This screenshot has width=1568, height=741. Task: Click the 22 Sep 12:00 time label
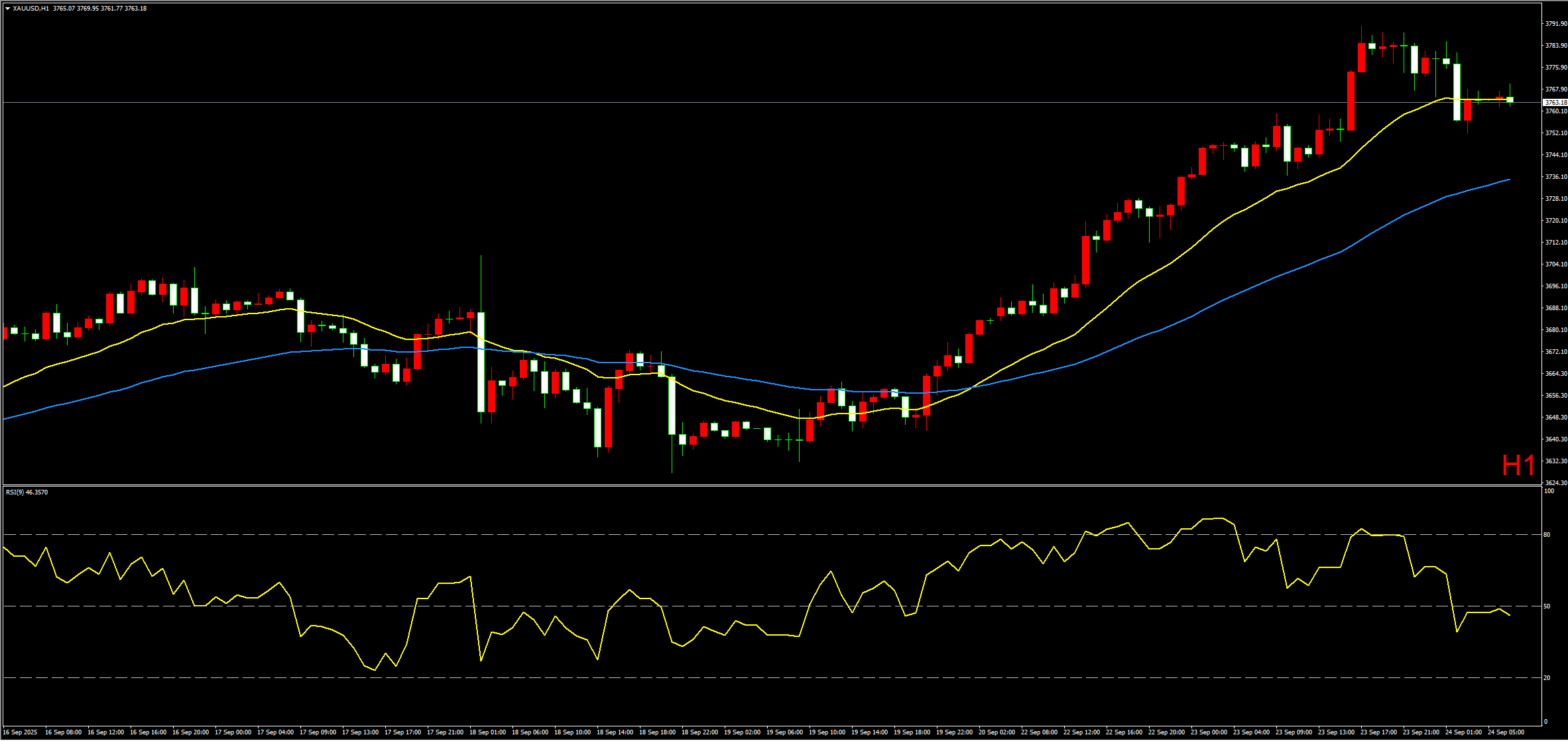coord(1081,732)
